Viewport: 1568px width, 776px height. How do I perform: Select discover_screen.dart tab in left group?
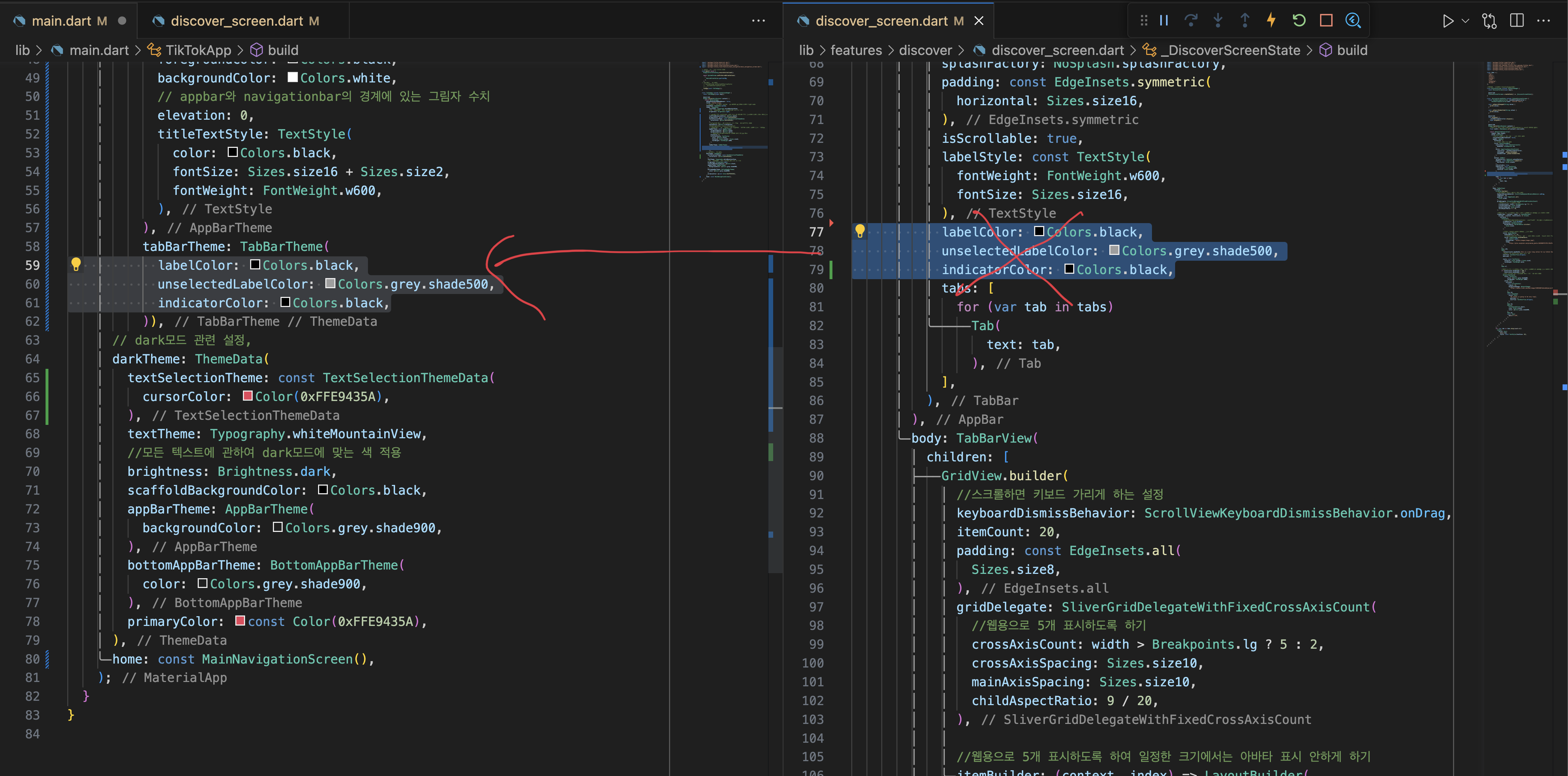(x=237, y=21)
